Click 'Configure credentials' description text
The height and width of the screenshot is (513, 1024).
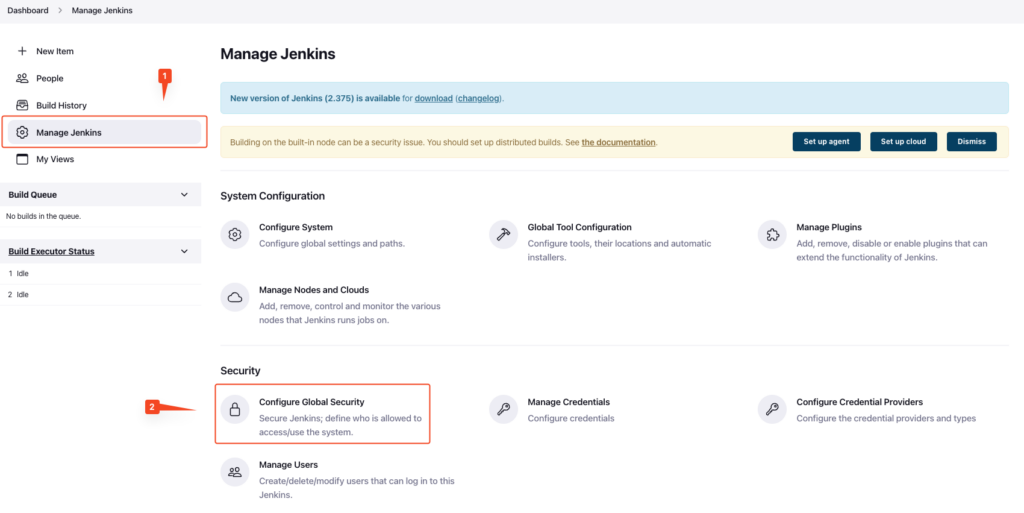click(x=571, y=418)
